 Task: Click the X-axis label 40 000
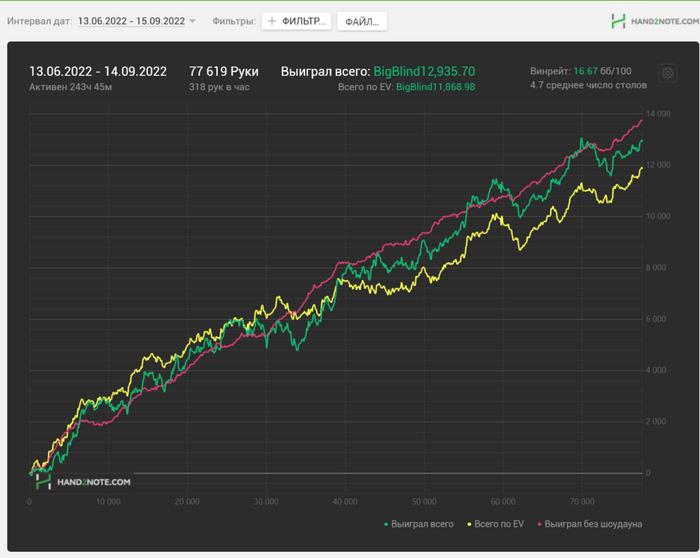pyautogui.click(x=345, y=502)
